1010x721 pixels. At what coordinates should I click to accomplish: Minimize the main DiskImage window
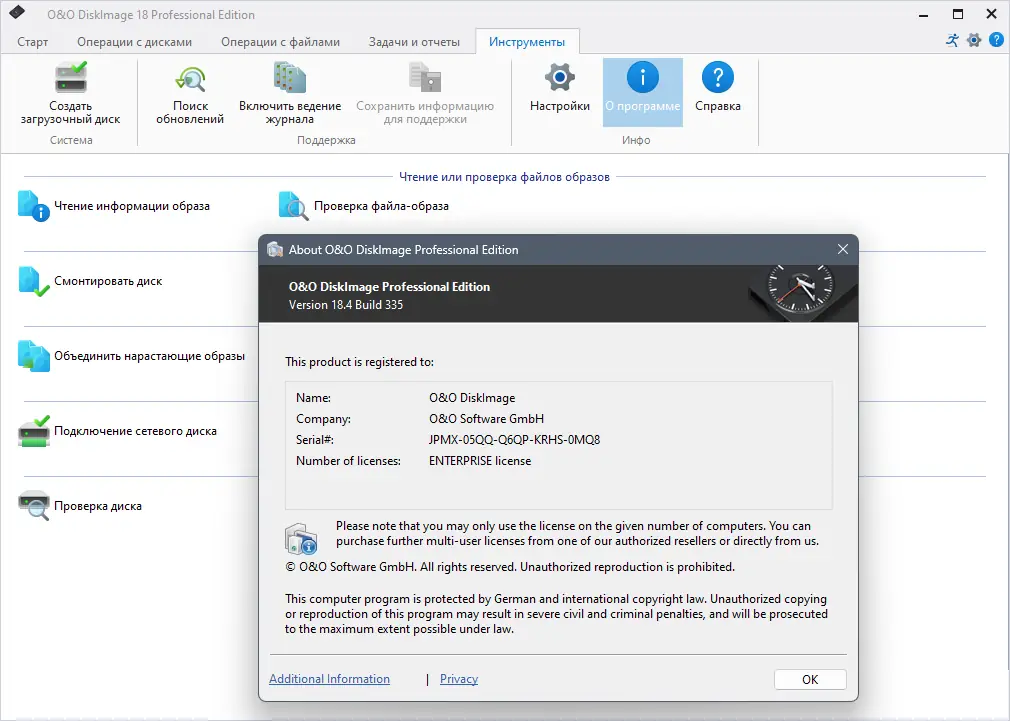(x=924, y=14)
